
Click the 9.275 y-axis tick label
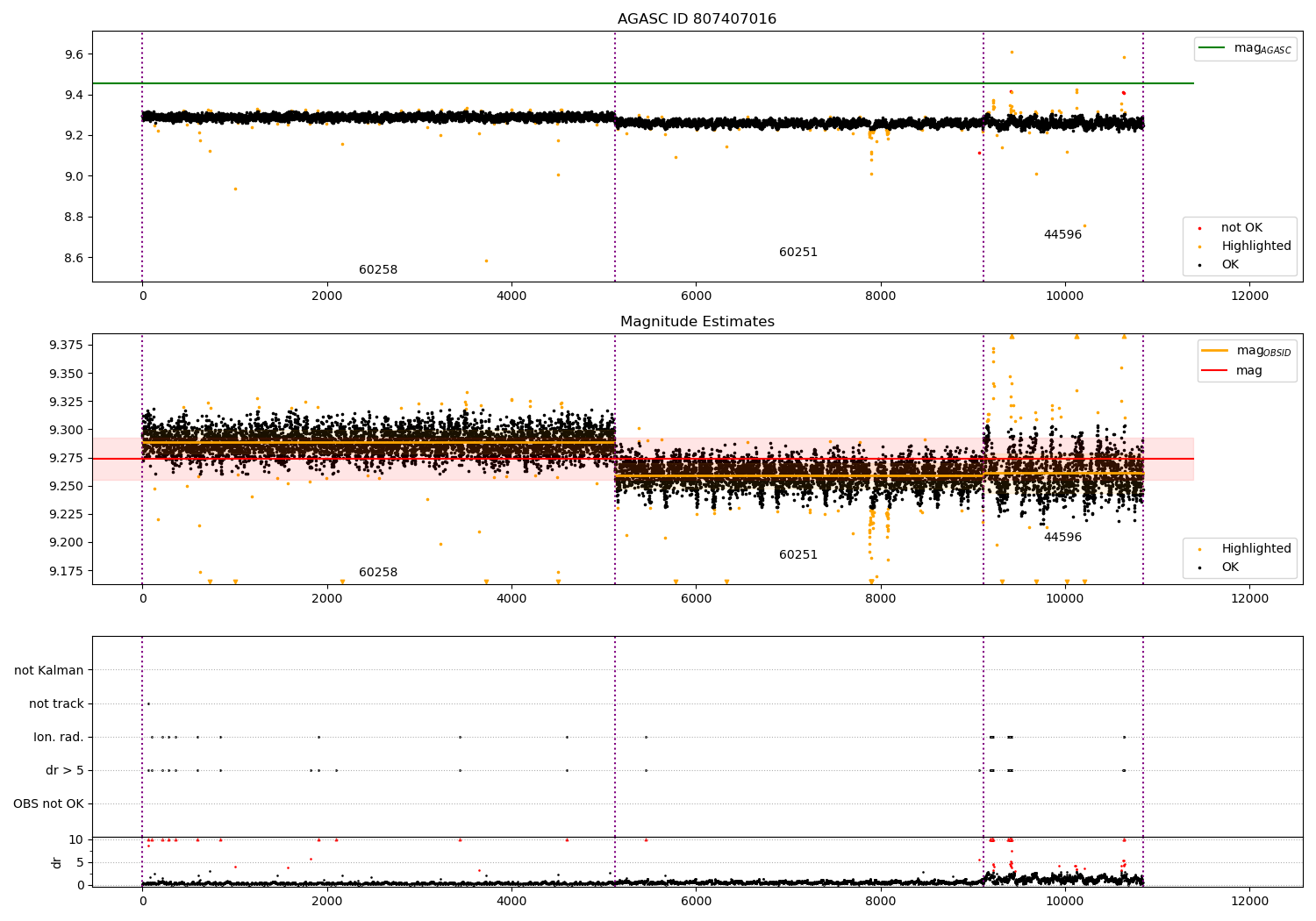(67, 458)
